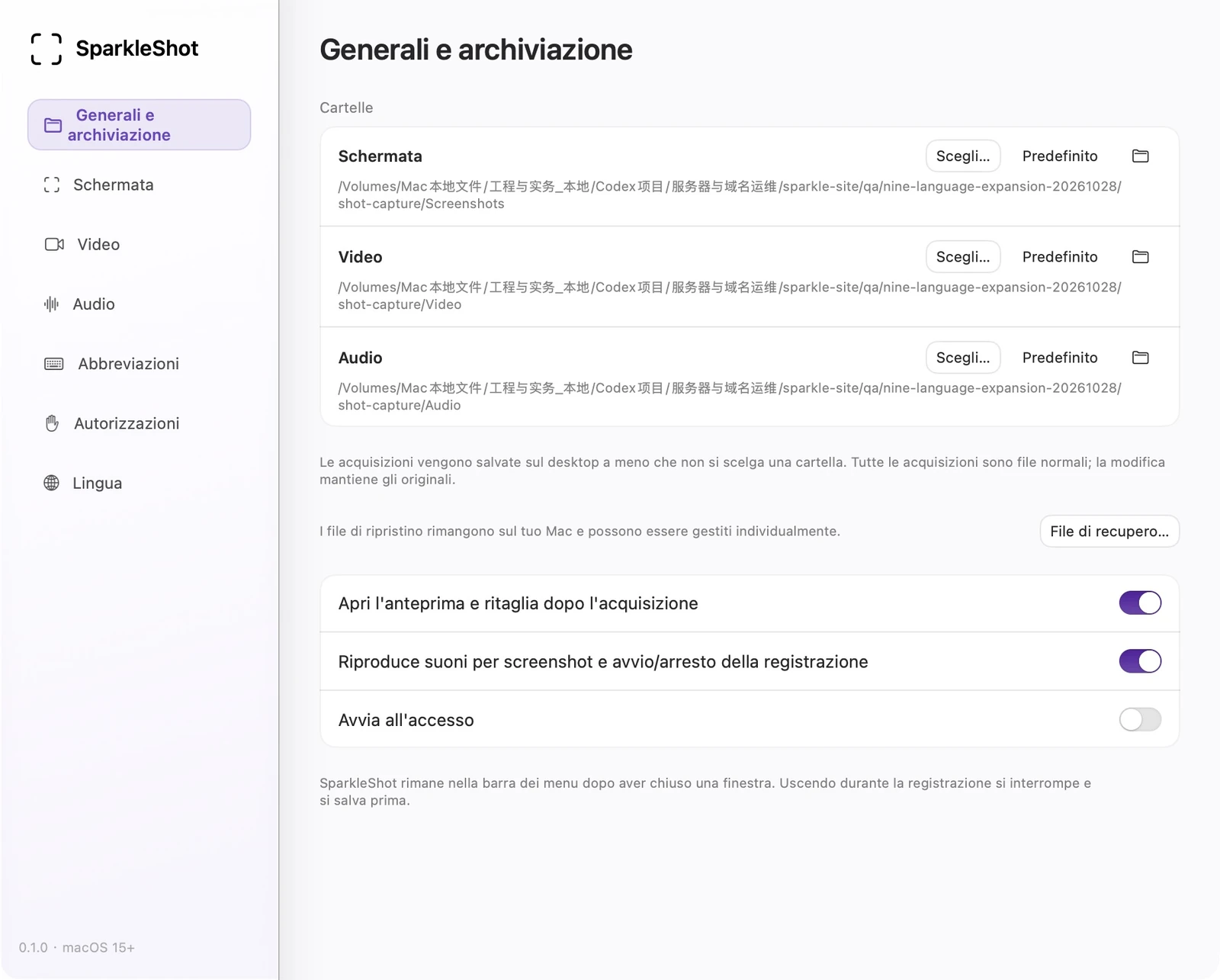This screenshot has height=980, width=1220.
Task: Reset Video folder with Predefinito
Action: [x=1060, y=256]
